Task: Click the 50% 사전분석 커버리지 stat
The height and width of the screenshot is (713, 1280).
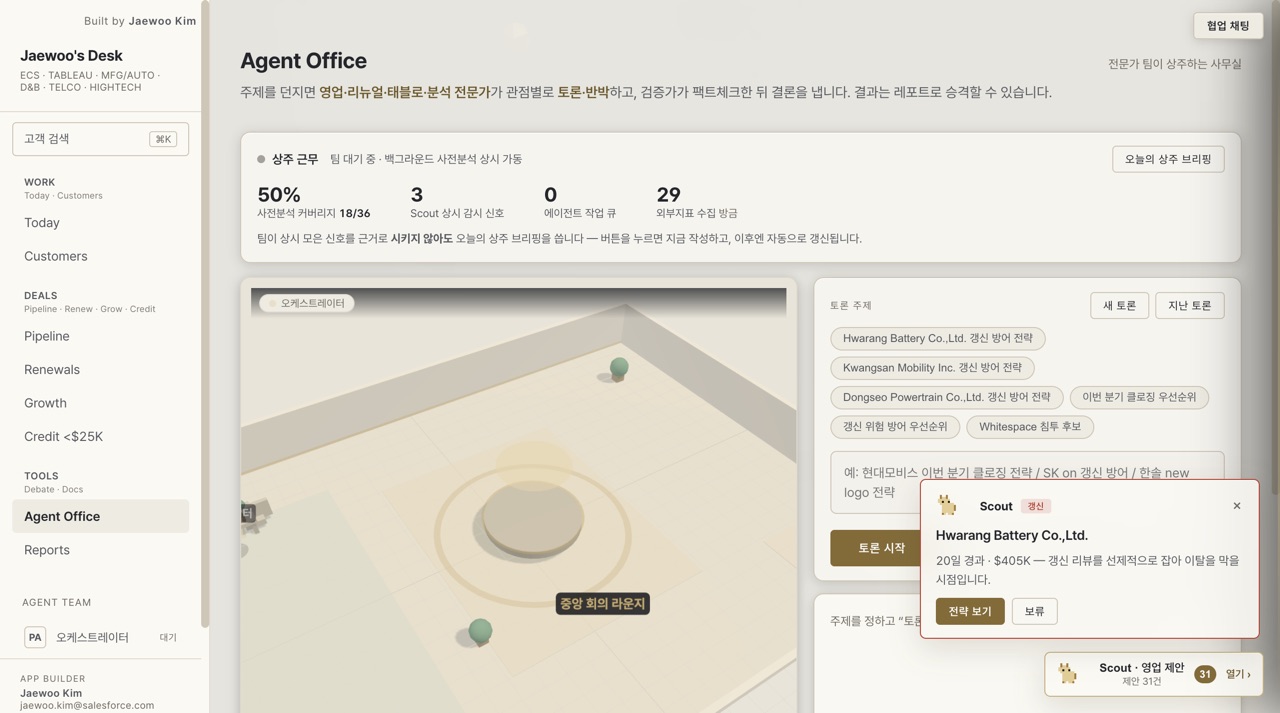Action: click(314, 202)
